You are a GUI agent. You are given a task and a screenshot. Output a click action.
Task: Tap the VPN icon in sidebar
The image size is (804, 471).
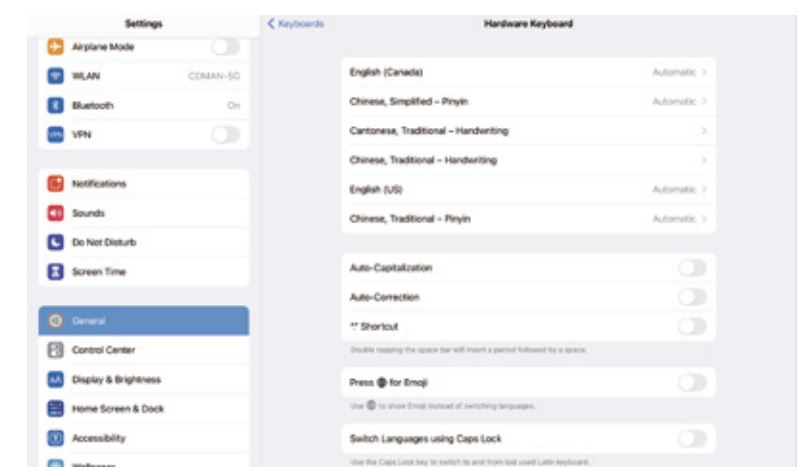55,134
